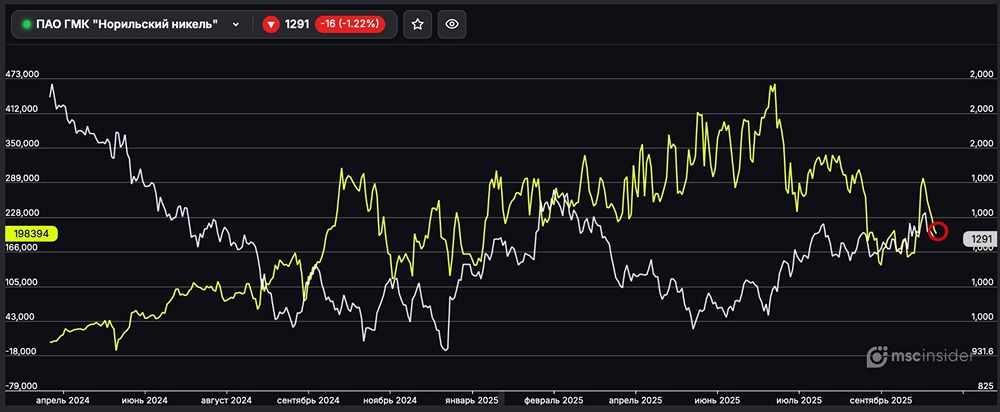The height and width of the screenshot is (412, 1000).
Task: Click the 105,000 left axis label
Action: (22, 283)
